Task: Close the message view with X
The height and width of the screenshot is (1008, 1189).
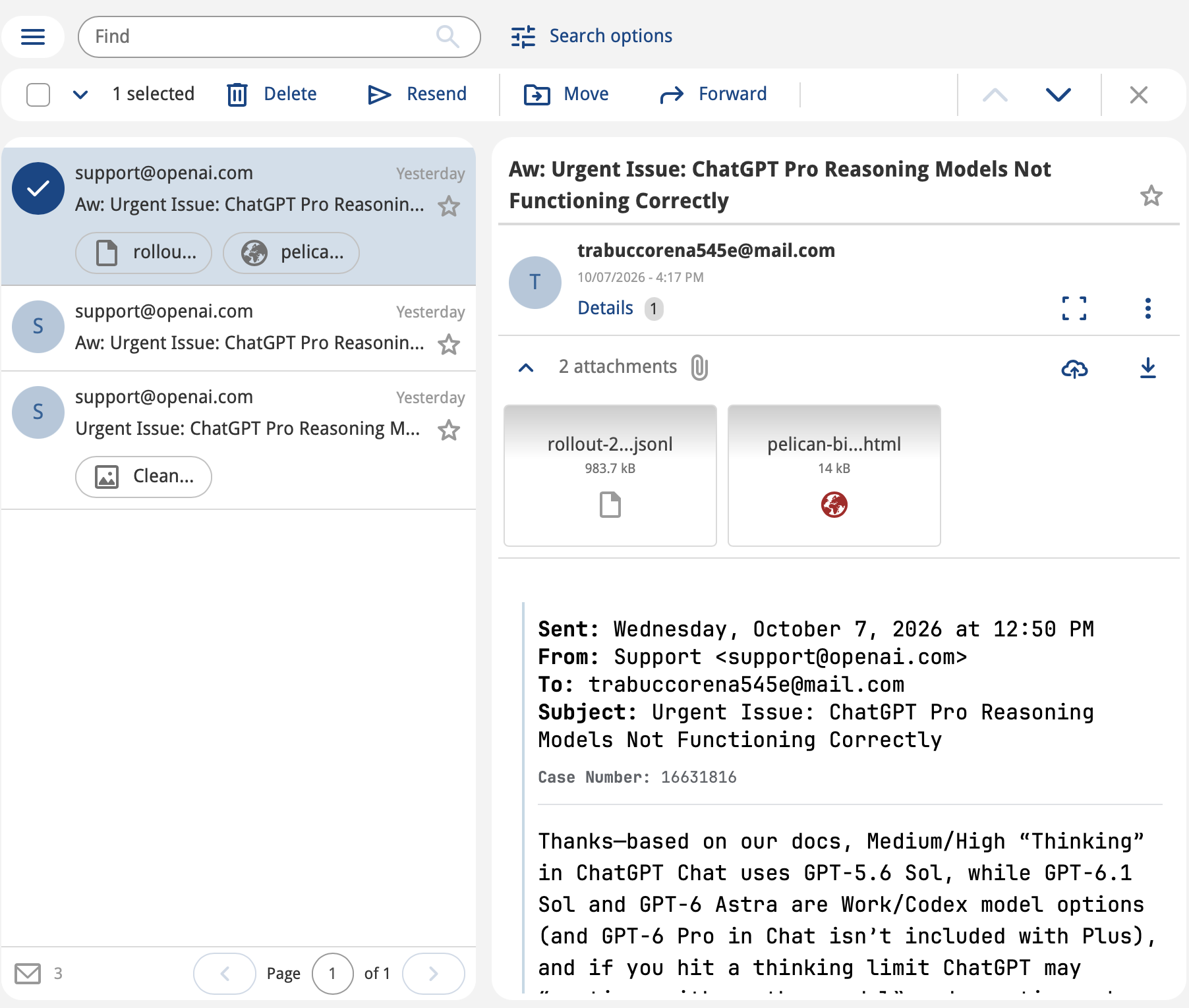Action: click(1139, 95)
